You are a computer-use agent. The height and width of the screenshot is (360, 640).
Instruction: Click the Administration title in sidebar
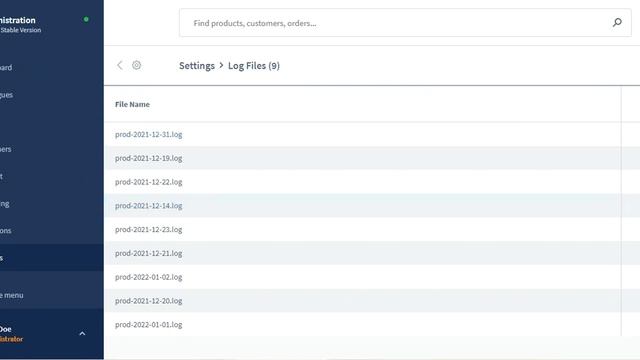pos(18,20)
